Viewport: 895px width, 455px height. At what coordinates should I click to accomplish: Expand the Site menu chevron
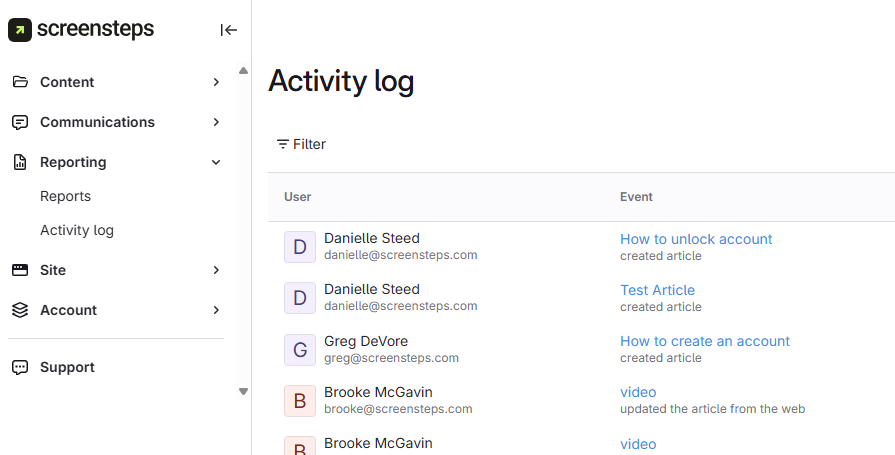(x=216, y=270)
